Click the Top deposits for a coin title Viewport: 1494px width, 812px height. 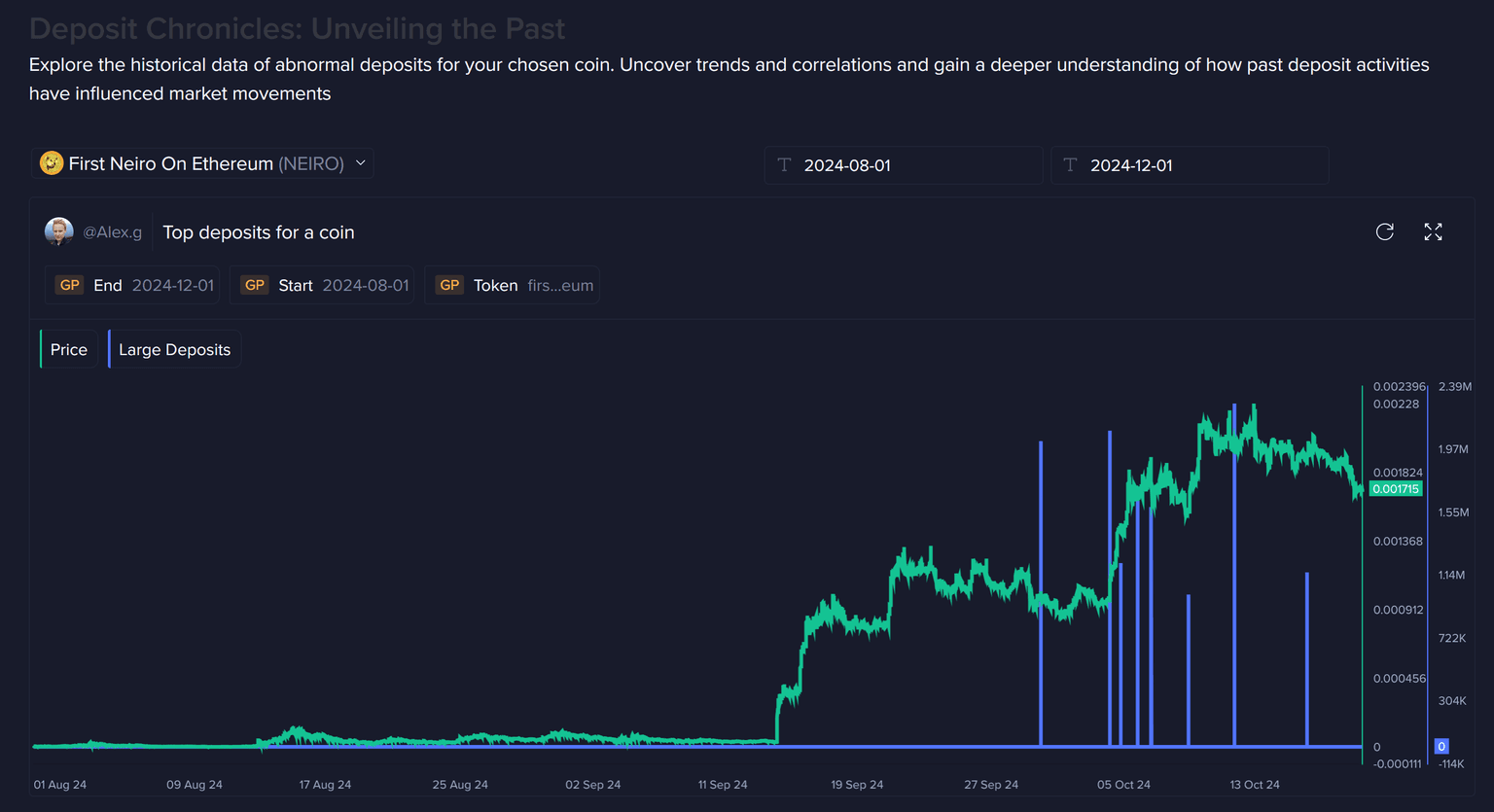[x=259, y=232]
